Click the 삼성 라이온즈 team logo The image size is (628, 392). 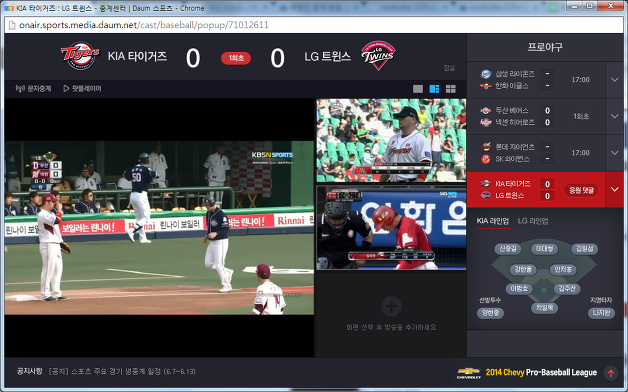click(485, 74)
